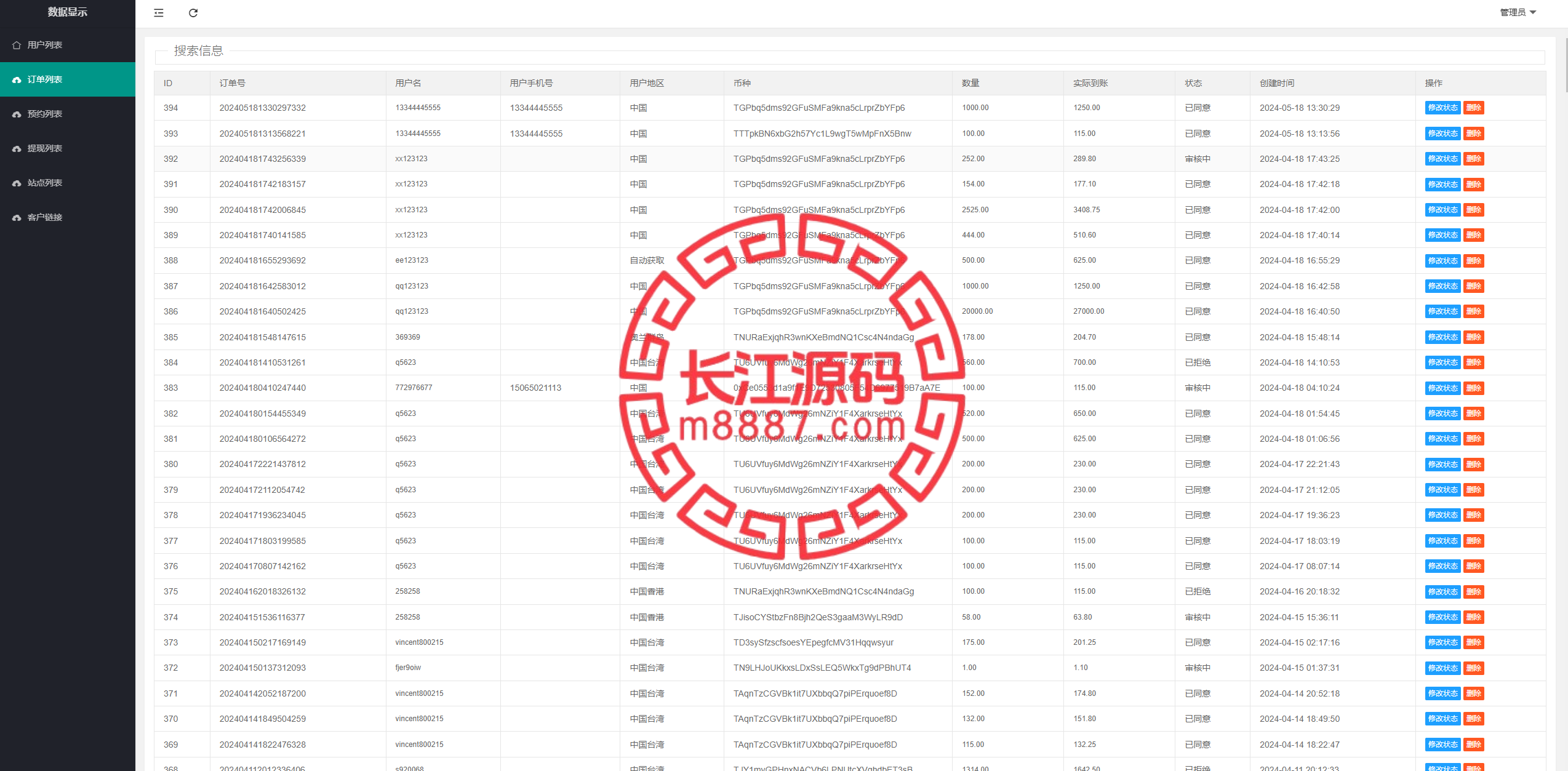This screenshot has height=771, width=1568.
Task: Click 修改状态 for order ID 394
Action: [x=1442, y=108]
